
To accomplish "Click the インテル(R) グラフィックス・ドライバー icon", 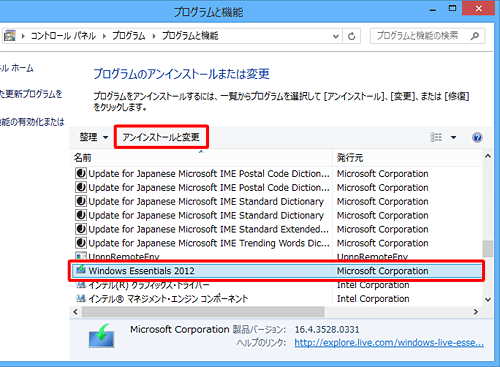I will tap(81, 285).
